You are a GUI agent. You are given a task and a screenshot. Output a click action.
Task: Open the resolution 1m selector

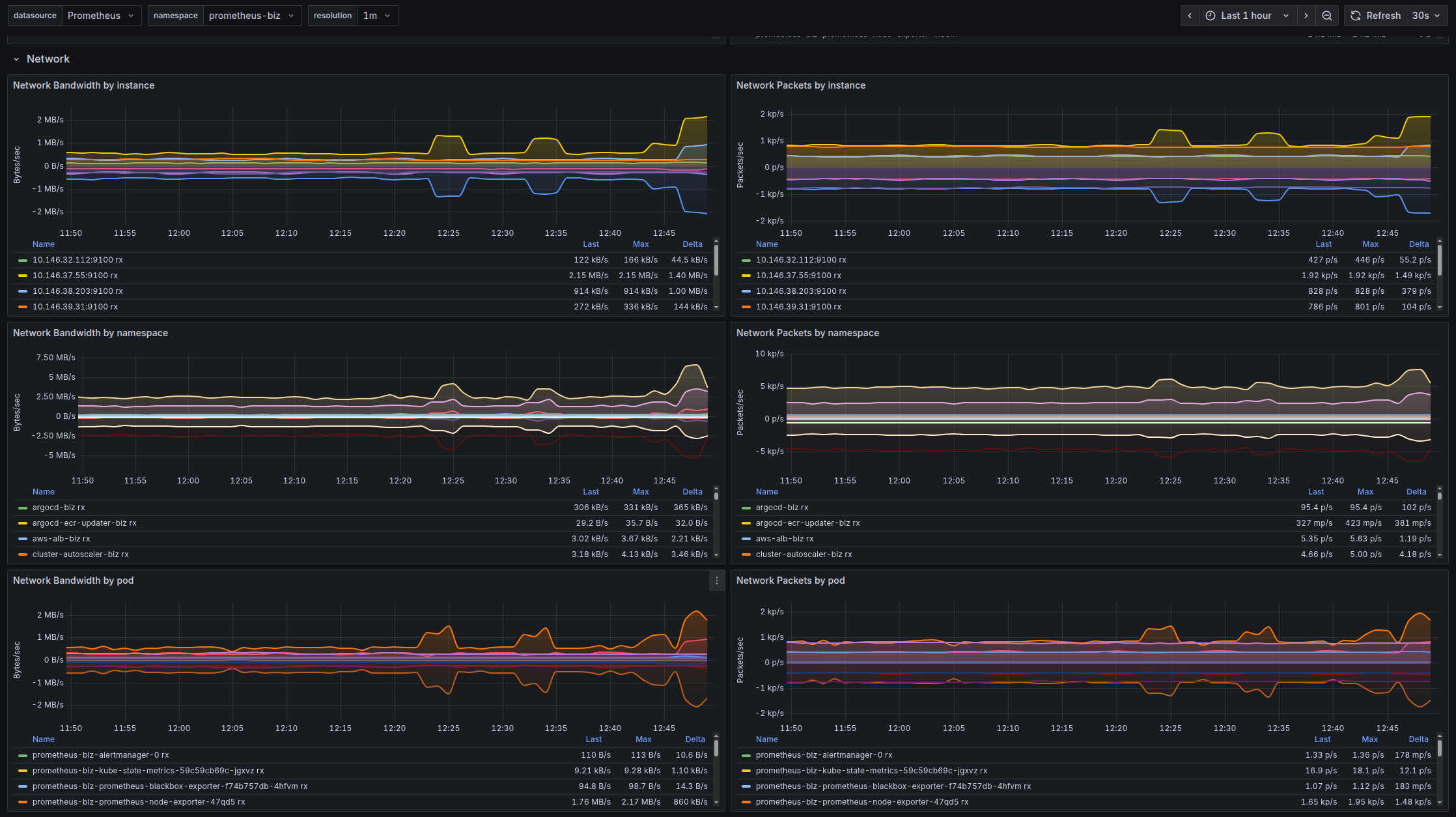tap(377, 16)
